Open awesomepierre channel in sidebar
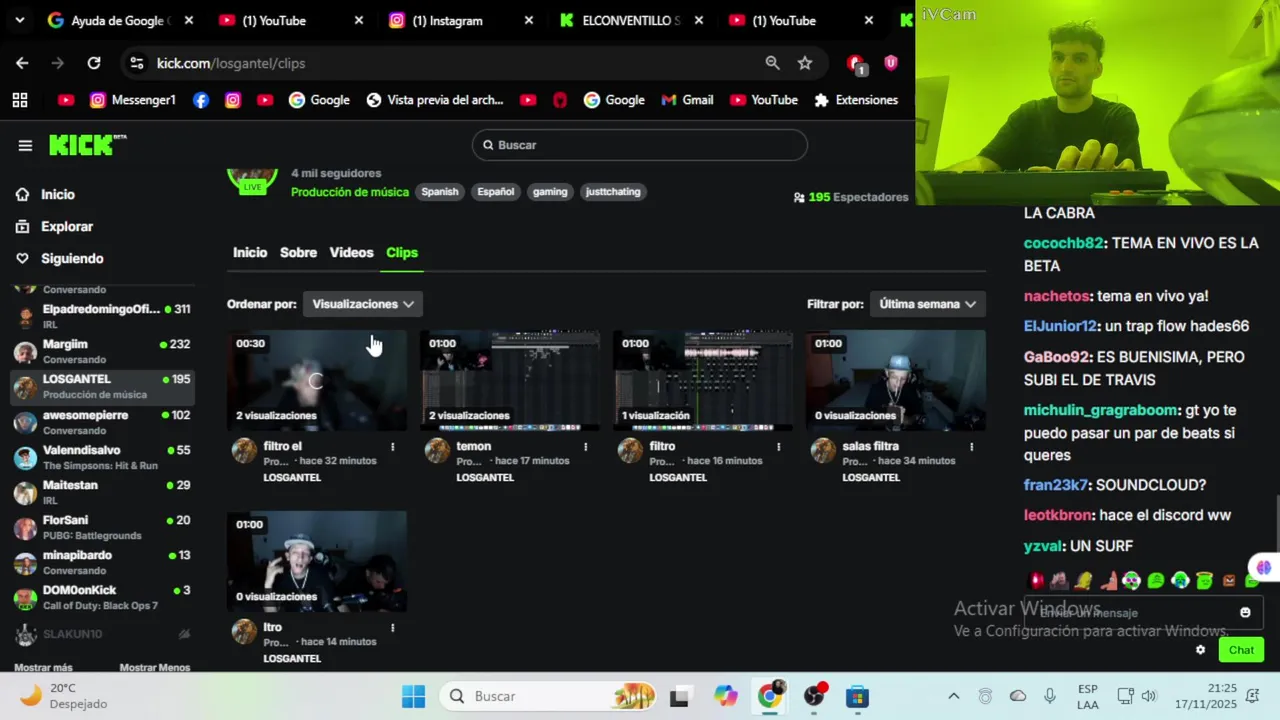This screenshot has height=720, width=1280. (101, 422)
